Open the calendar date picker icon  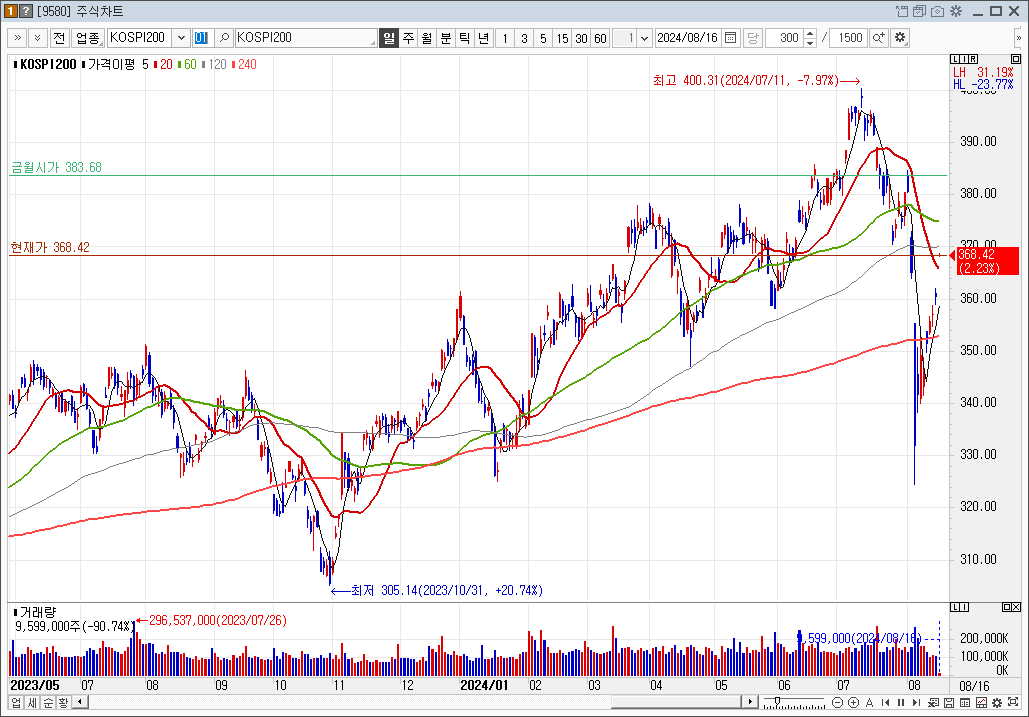tap(731, 38)
